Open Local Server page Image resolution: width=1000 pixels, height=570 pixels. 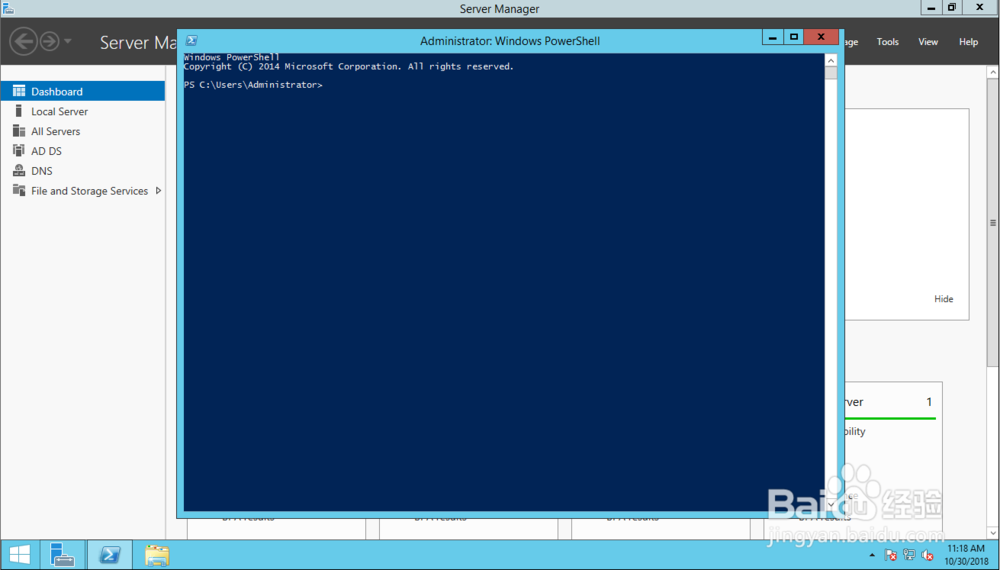click(x=59, y=112)
